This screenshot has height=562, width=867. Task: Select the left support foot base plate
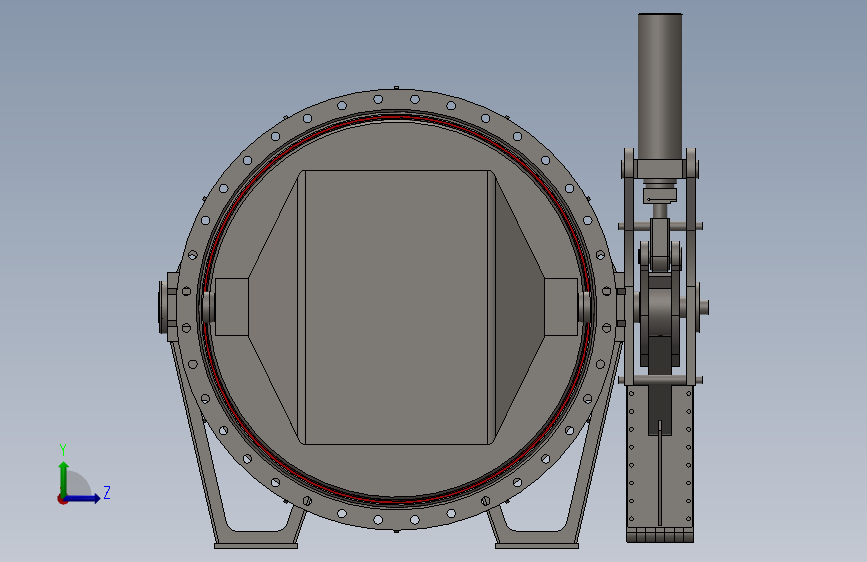(255, 546)
